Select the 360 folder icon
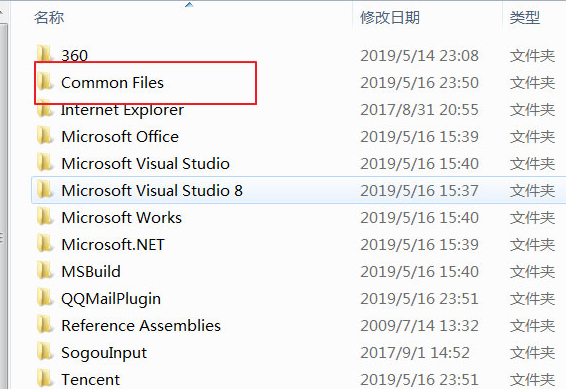 click(45, 54)
